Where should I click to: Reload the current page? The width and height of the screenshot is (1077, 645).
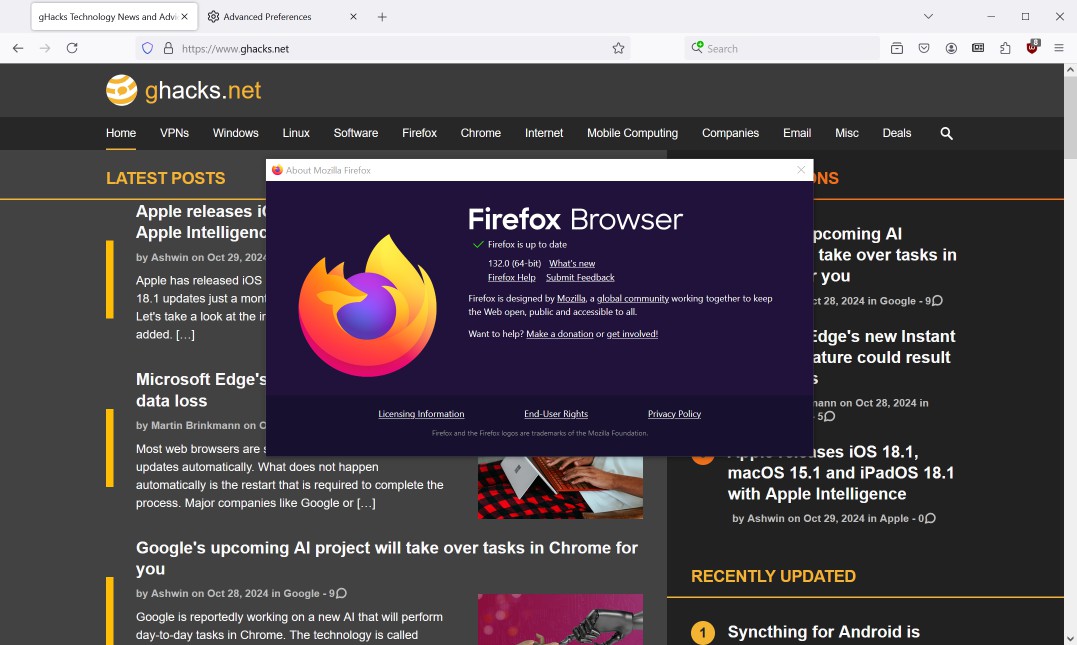[x=72, y=48]
